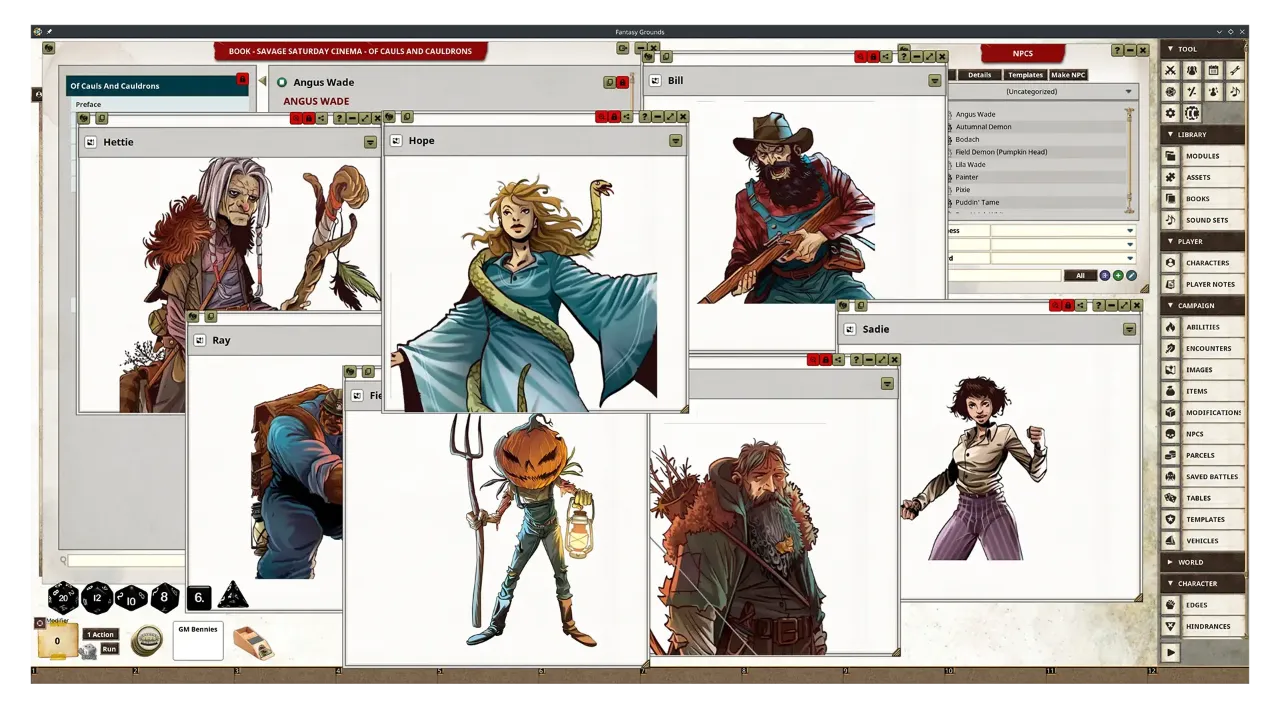
Task: Open the Assets puzzle-piece icon
Action: click(x=1171, y=177)
